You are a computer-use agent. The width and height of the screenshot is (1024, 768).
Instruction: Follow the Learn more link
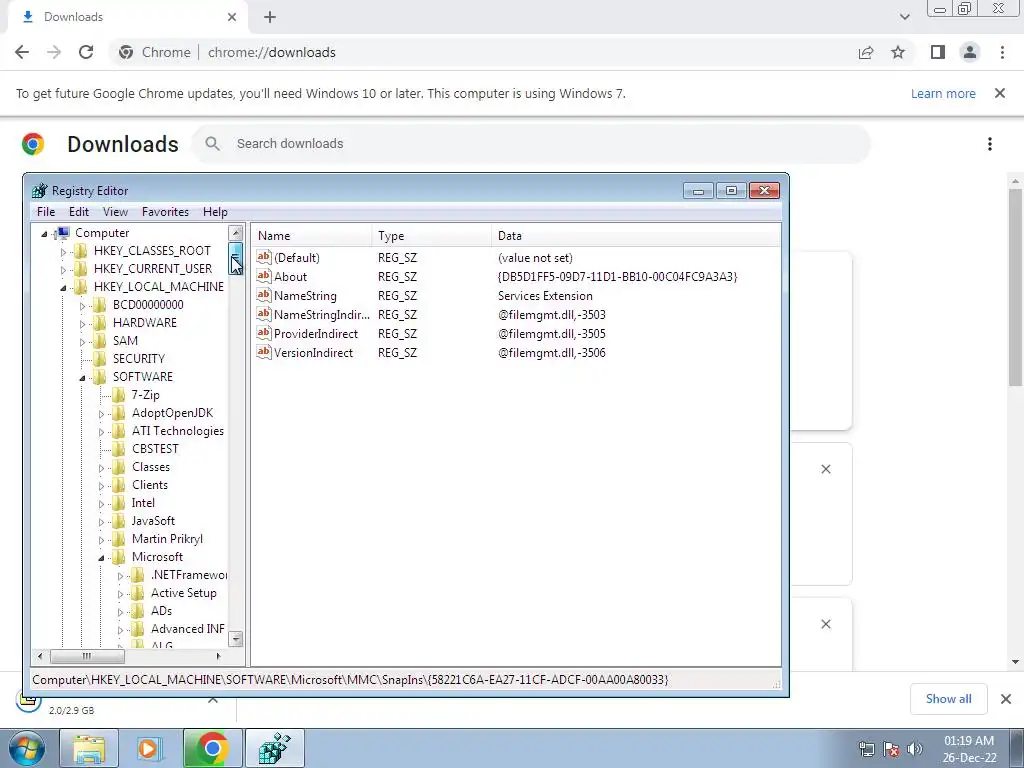[x=943, y=93]
